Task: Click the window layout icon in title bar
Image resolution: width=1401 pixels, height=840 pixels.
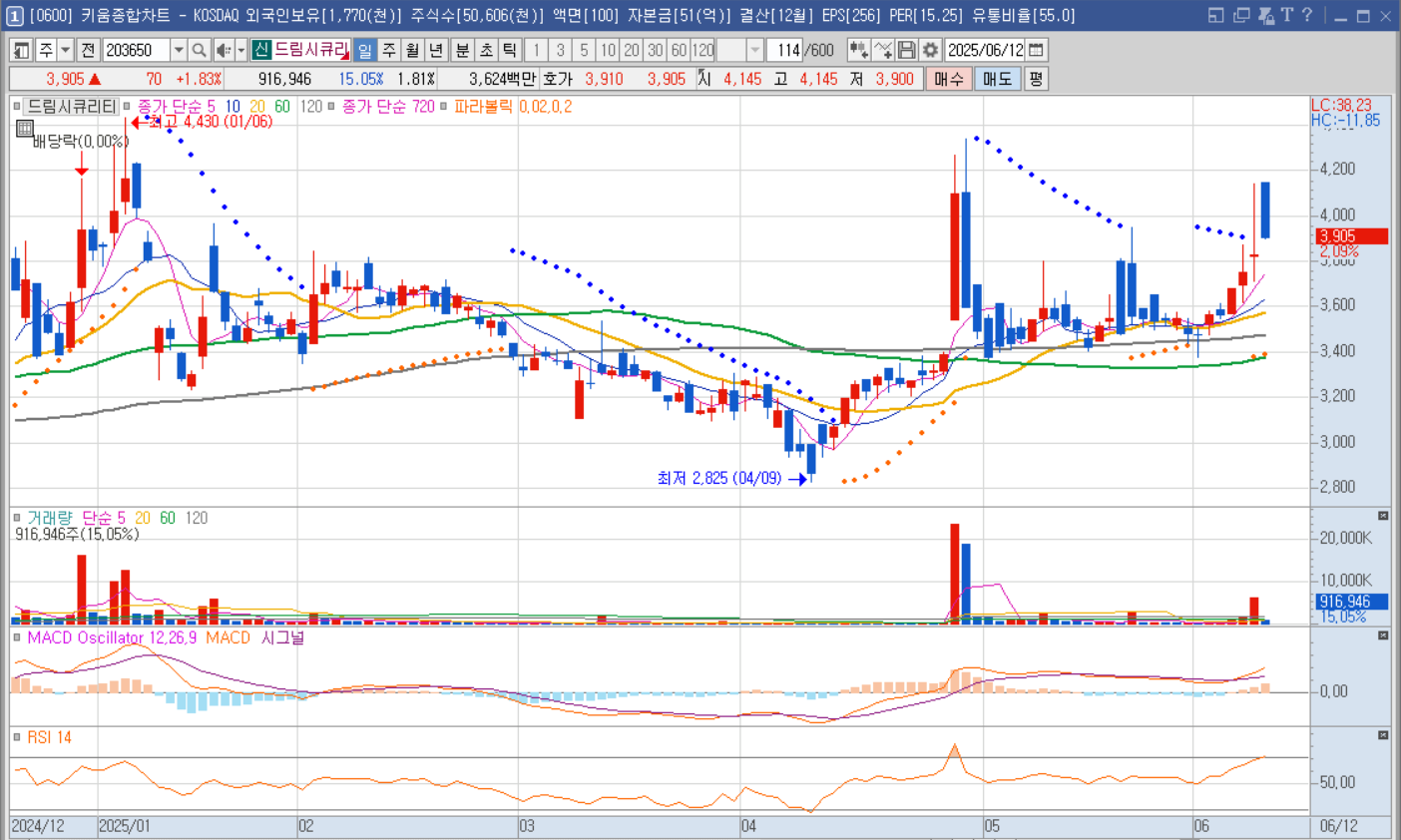Action: coord(1214,15)
